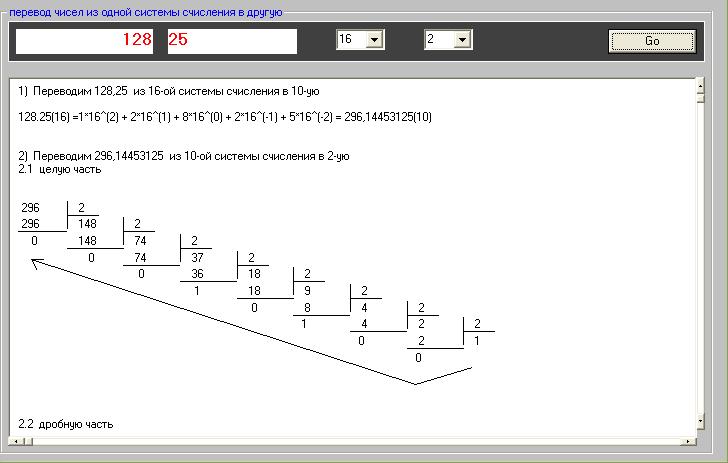Click the vertical scrollbar thumb near the top

pos(700,98)
